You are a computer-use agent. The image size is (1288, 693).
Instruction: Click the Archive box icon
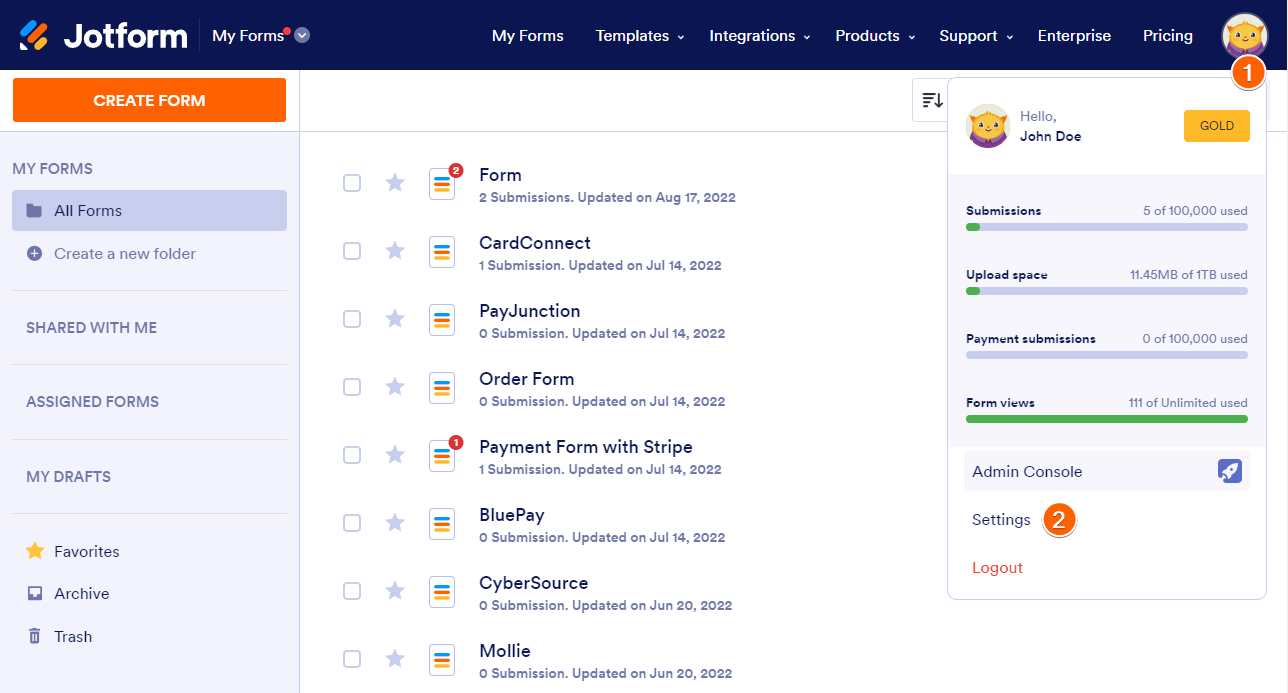[x=34, y=594]
